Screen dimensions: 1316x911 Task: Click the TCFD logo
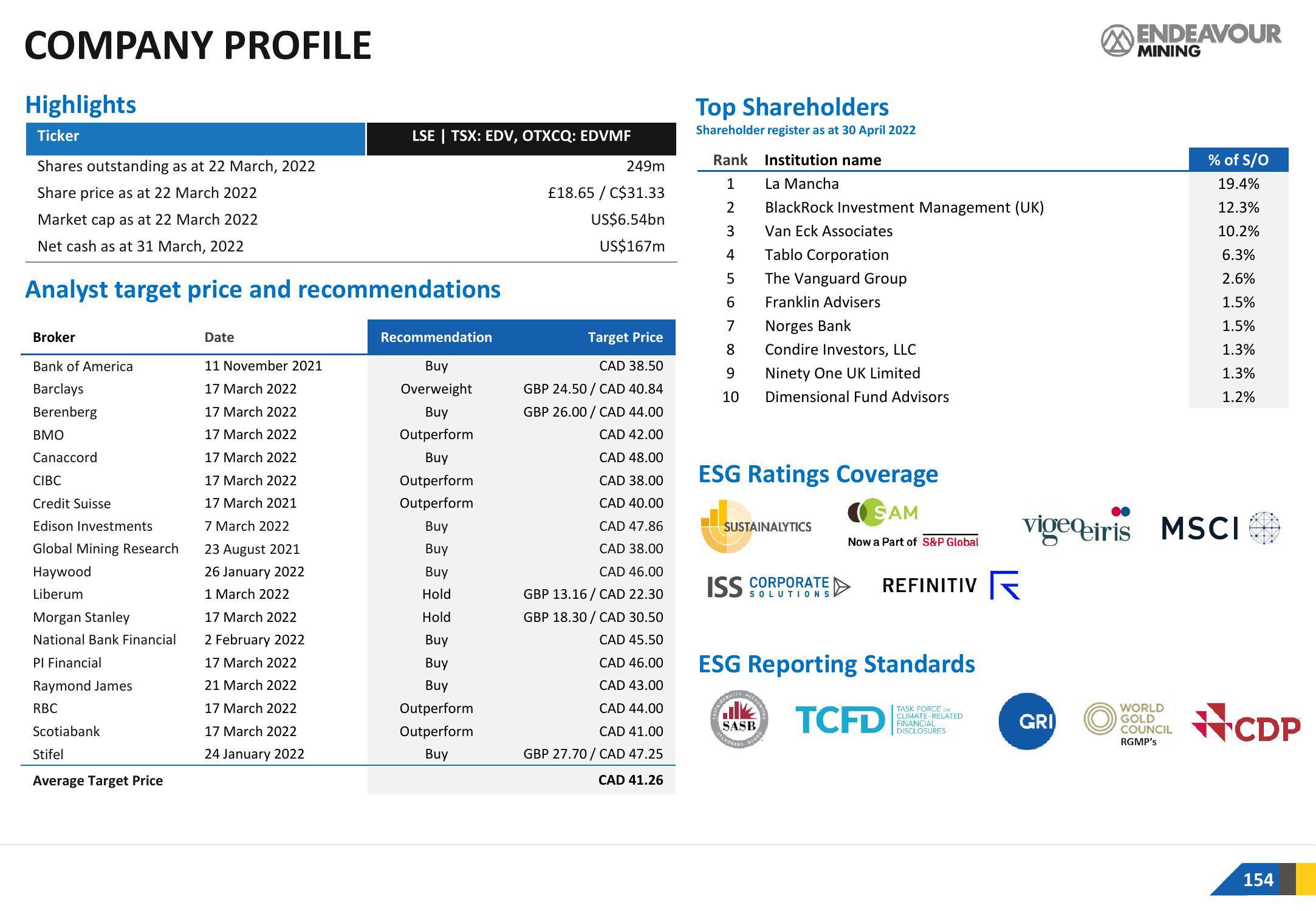[x=879, y=720]
